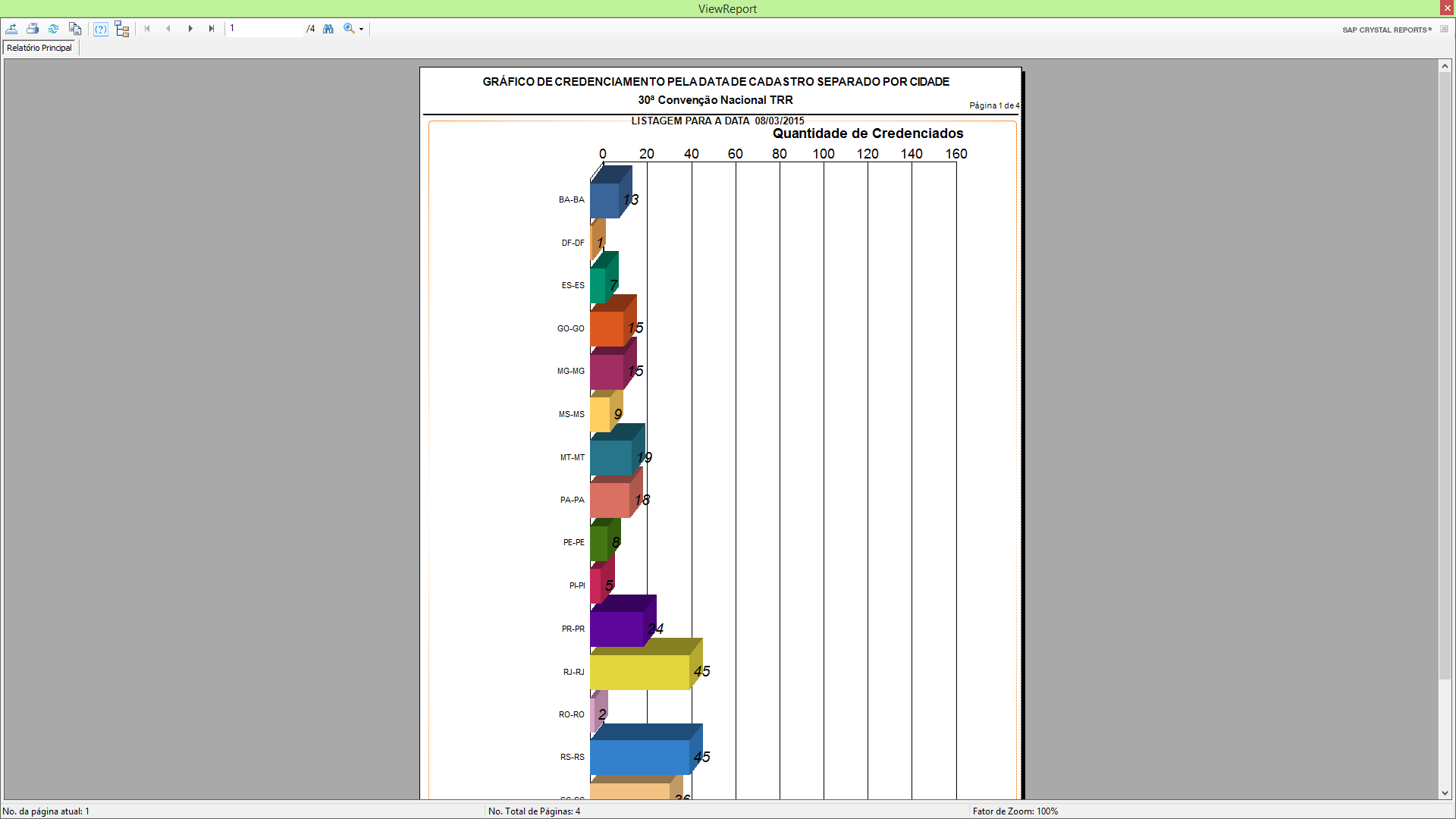Click the zoom magnifier icon
The width and height of the screenshot is (1456, 819).
point(349,29)
